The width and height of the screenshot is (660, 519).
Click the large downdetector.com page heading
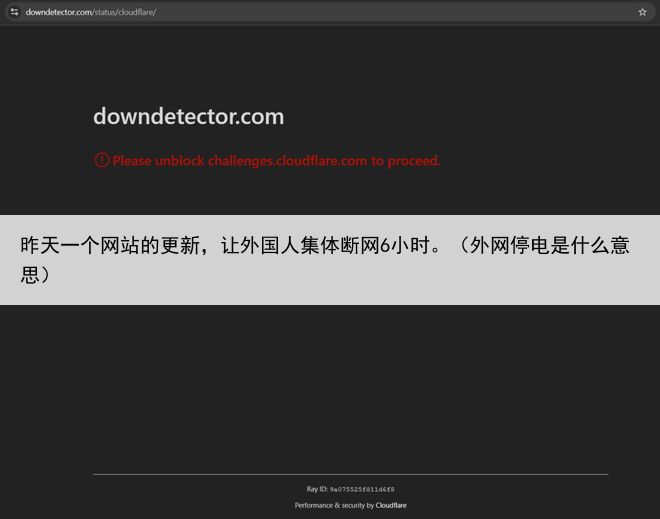point(188,116)
